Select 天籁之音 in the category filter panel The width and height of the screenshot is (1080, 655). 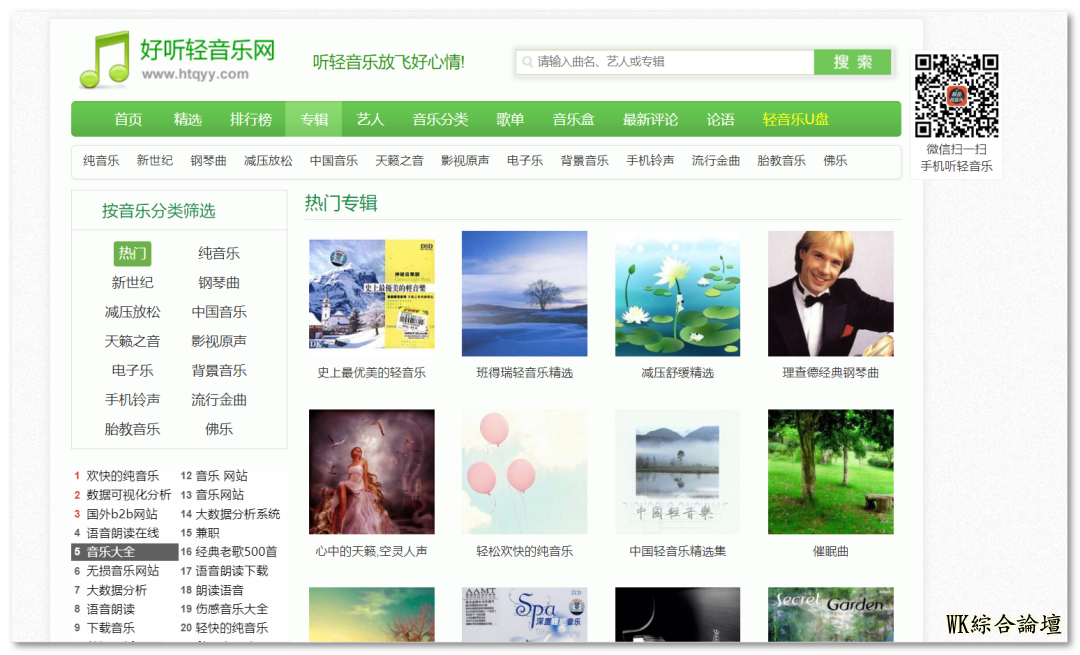click(x=132, y=341)
